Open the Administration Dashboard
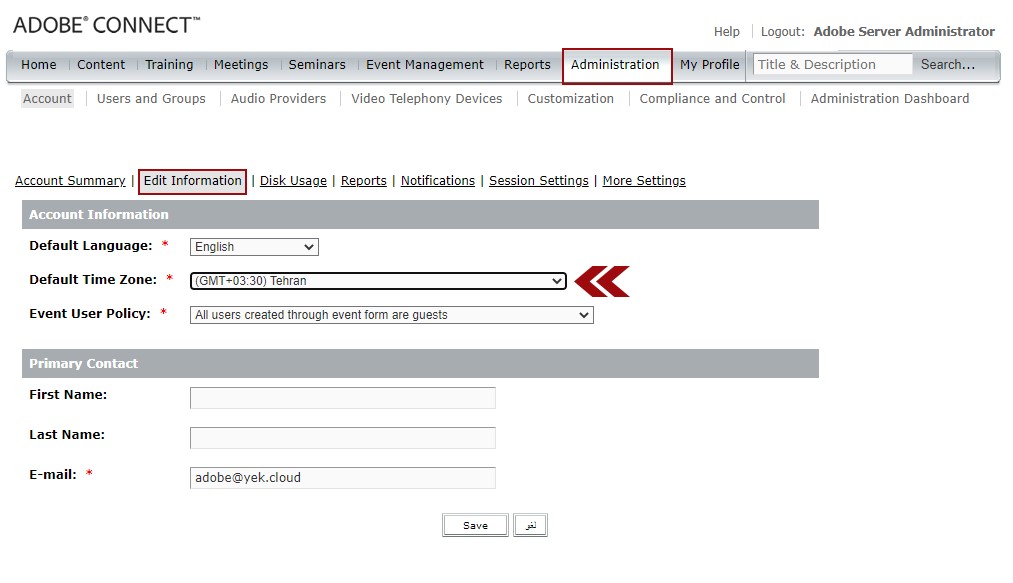The image size is (1013, 583). coord(890,99)
